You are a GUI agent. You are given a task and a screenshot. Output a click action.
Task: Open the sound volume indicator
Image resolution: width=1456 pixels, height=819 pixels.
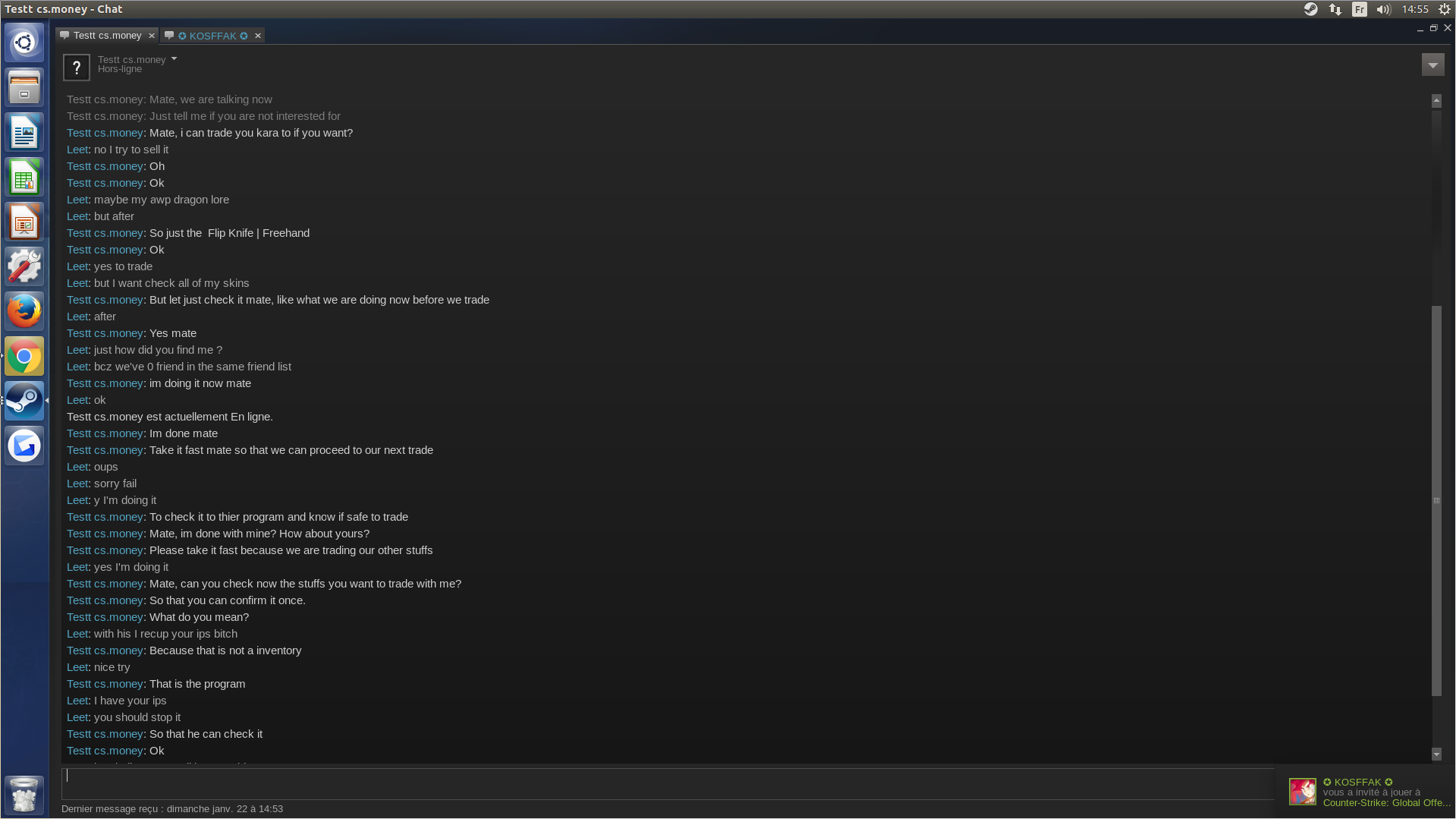pos(1383,9)
